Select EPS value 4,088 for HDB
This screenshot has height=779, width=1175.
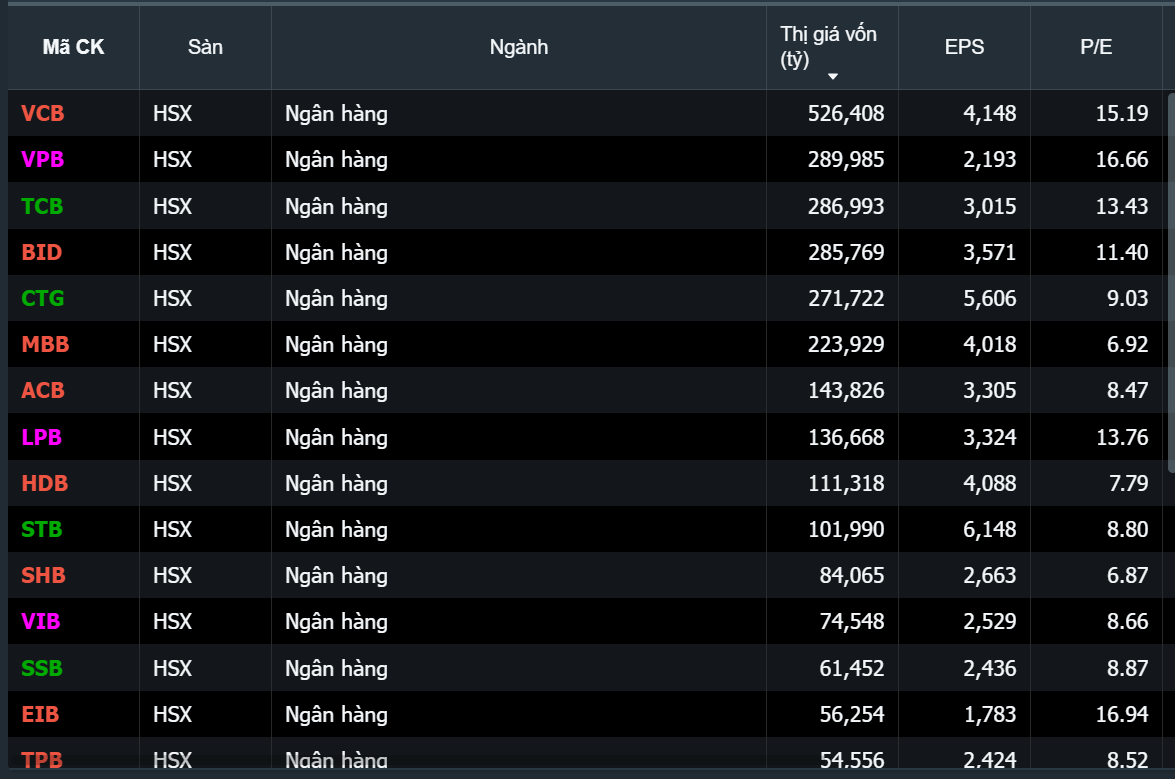pyautogui.click(x=990, y=483)
